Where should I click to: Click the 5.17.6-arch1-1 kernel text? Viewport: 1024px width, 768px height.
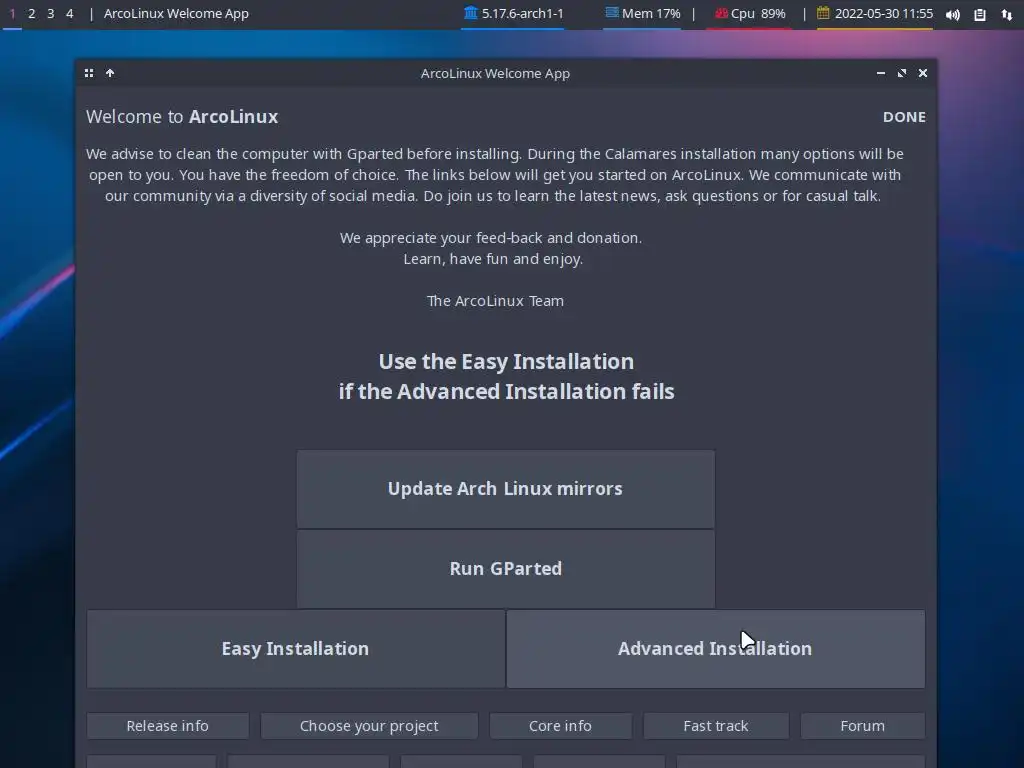[522, 13]
